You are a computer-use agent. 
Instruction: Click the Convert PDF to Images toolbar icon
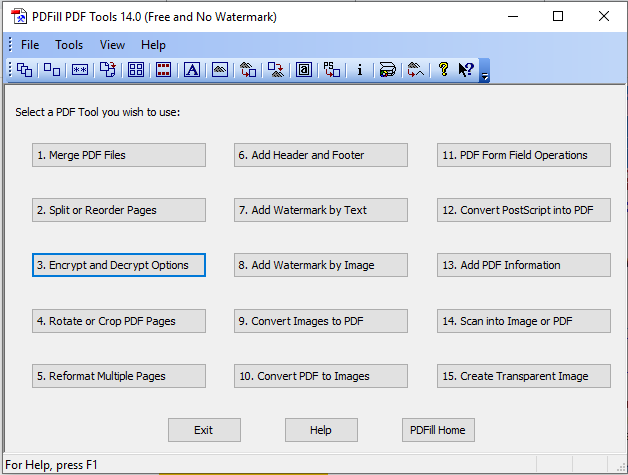tap(276, 70)
